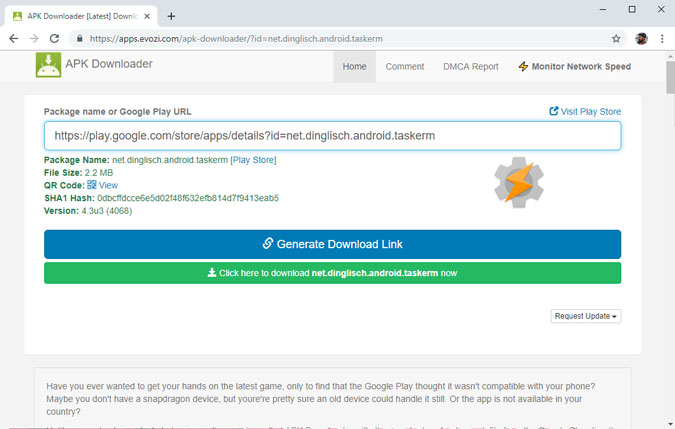Maximize the browser window
Viewport: 675px width, 429px height.
point(632,9)
